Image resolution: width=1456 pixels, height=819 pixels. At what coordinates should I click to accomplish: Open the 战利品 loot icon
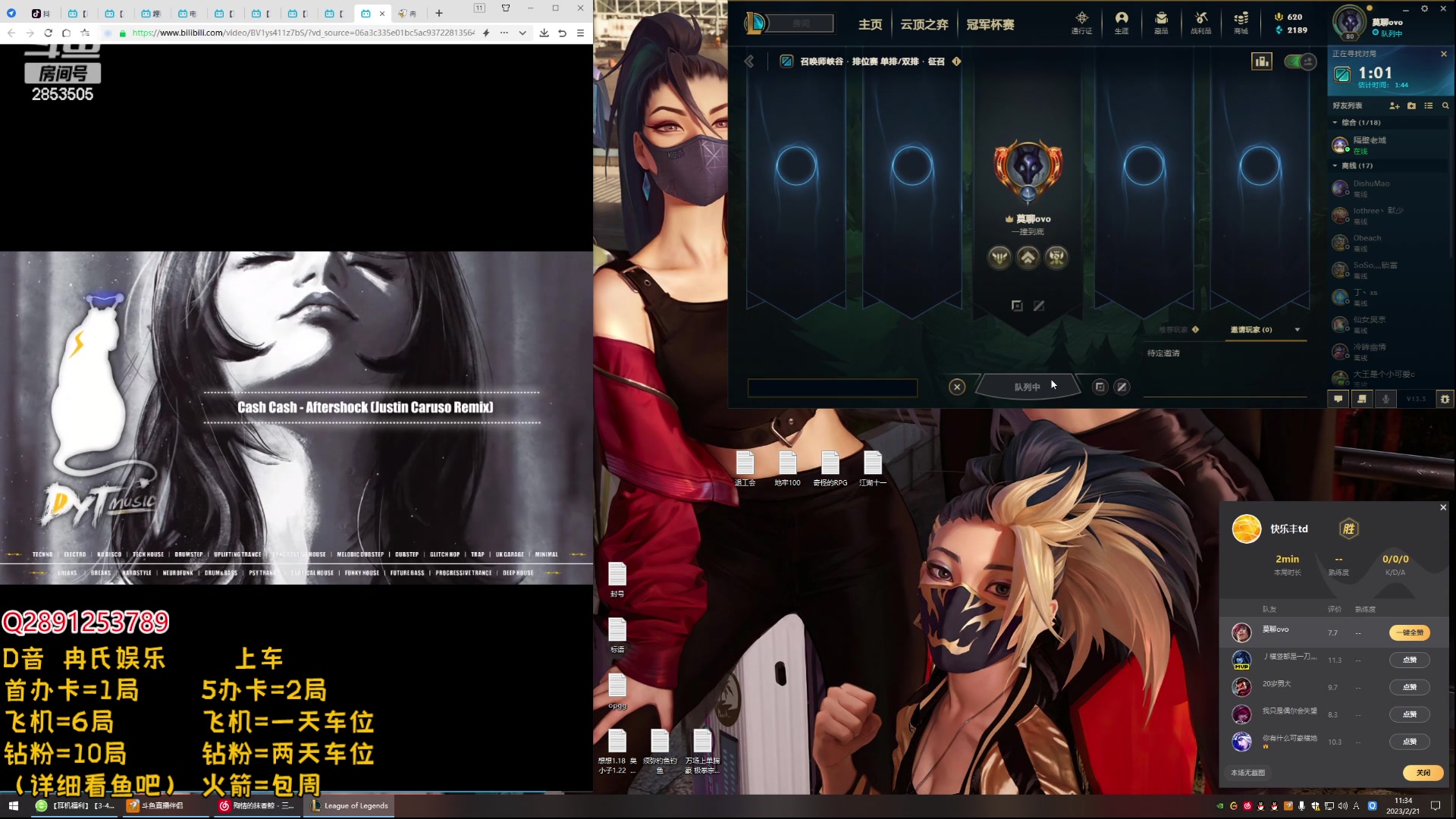(x=1201, y=23)
